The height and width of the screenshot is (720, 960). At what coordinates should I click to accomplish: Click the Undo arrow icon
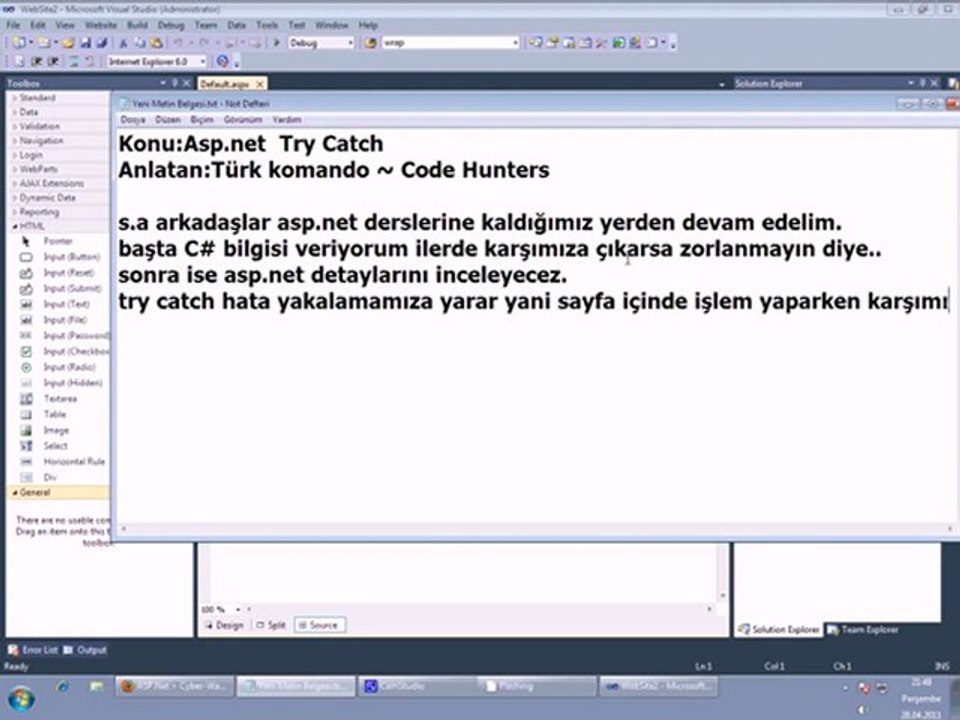click(x=178, y=43)
